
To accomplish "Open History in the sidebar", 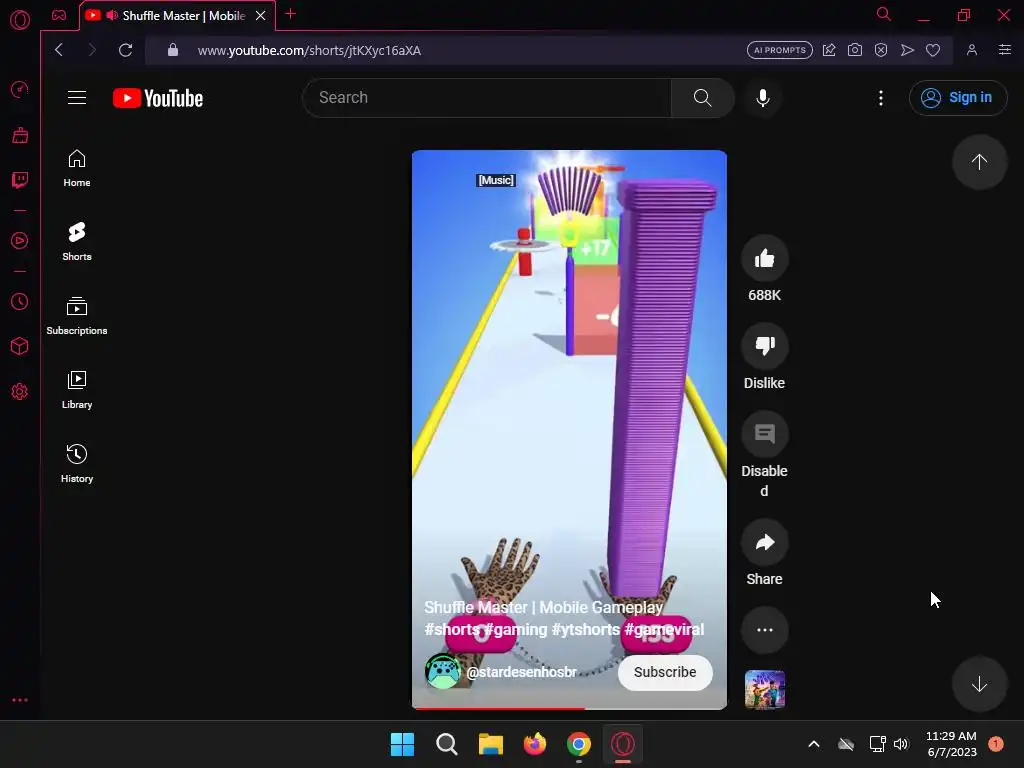I will coord(77,464).
